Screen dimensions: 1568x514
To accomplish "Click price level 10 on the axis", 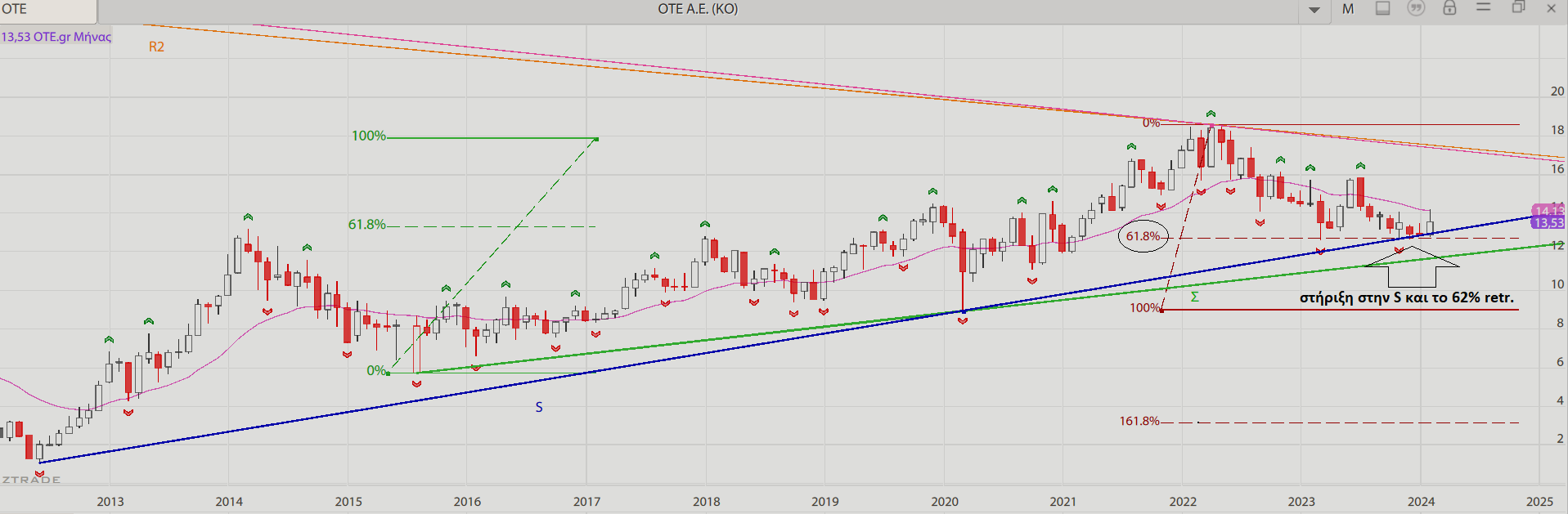I will [1557, 284].
